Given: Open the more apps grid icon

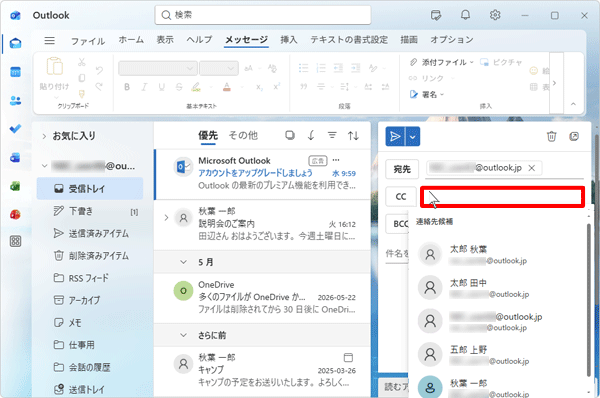Looking at the screenshot, I should pos(16,241).
